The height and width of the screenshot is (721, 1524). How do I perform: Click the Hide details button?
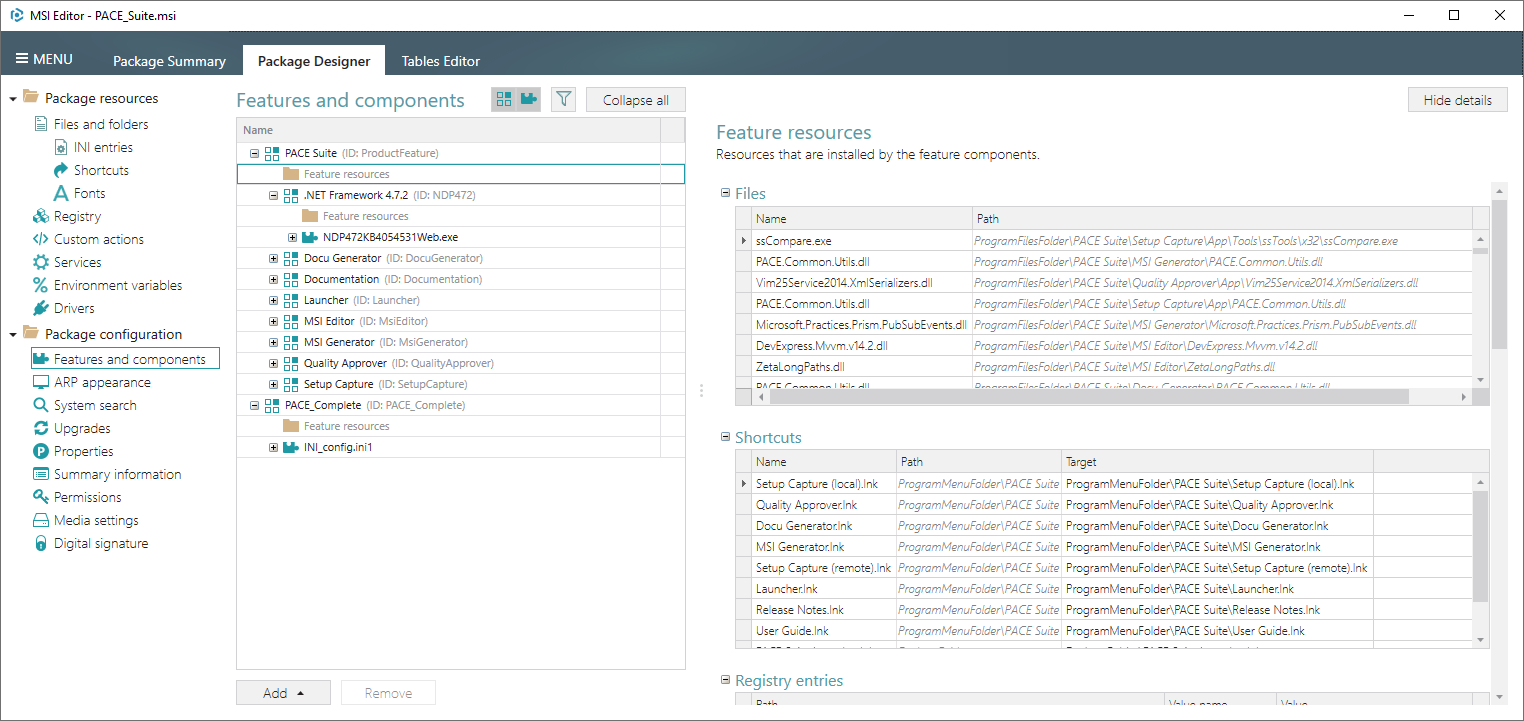pyautogui.click(x=1458, y=100)
